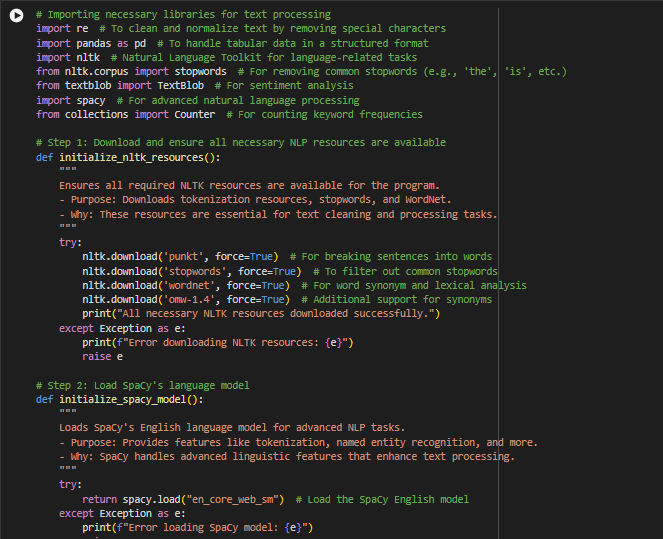Click nltk.download('stopwords') line
This screenshot has width=663, height=539.
(x=290, y=271)
